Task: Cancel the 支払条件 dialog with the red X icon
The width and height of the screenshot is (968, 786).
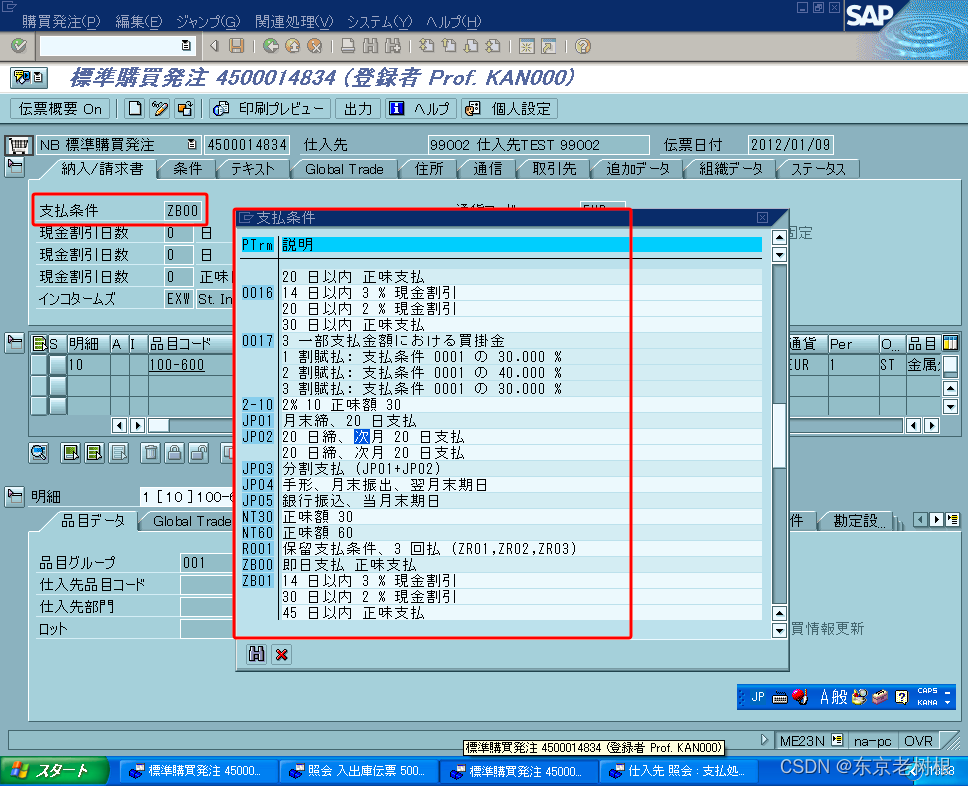Action: tap(282, 654)
